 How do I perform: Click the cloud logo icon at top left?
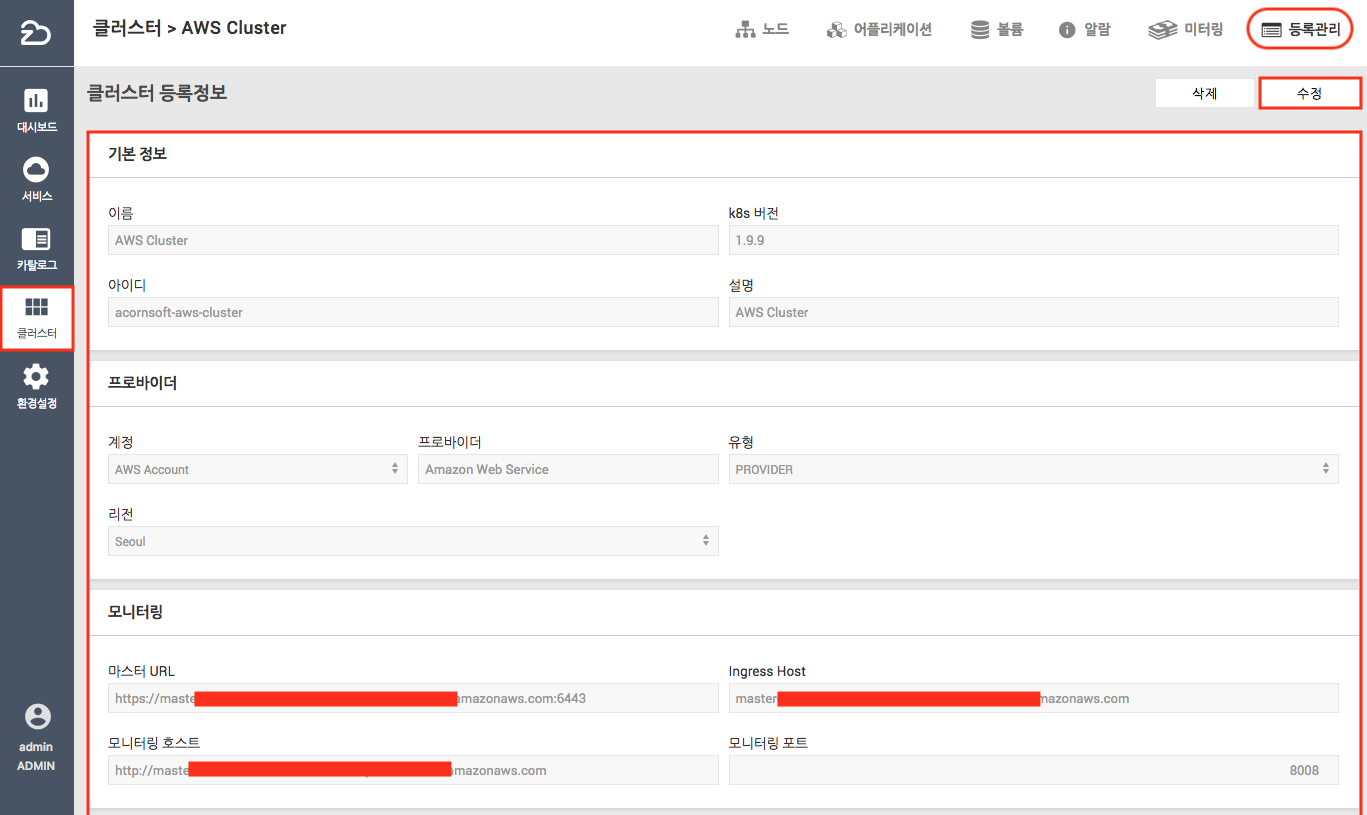(36, 33)
